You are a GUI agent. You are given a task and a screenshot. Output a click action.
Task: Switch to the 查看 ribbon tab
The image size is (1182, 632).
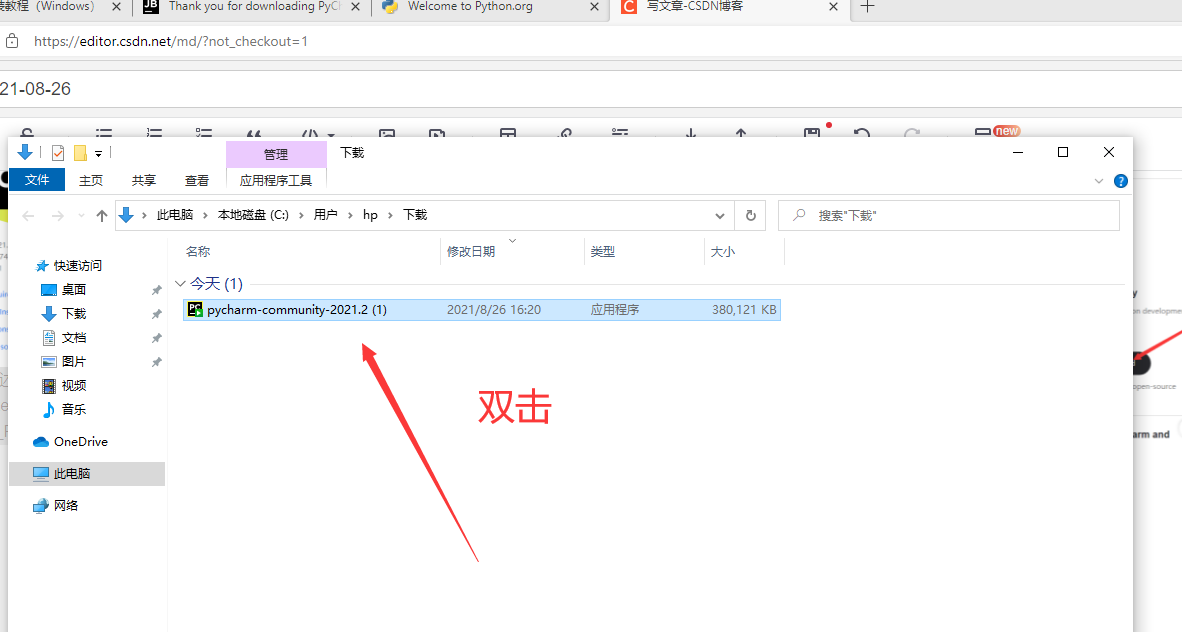coord(197,180)
